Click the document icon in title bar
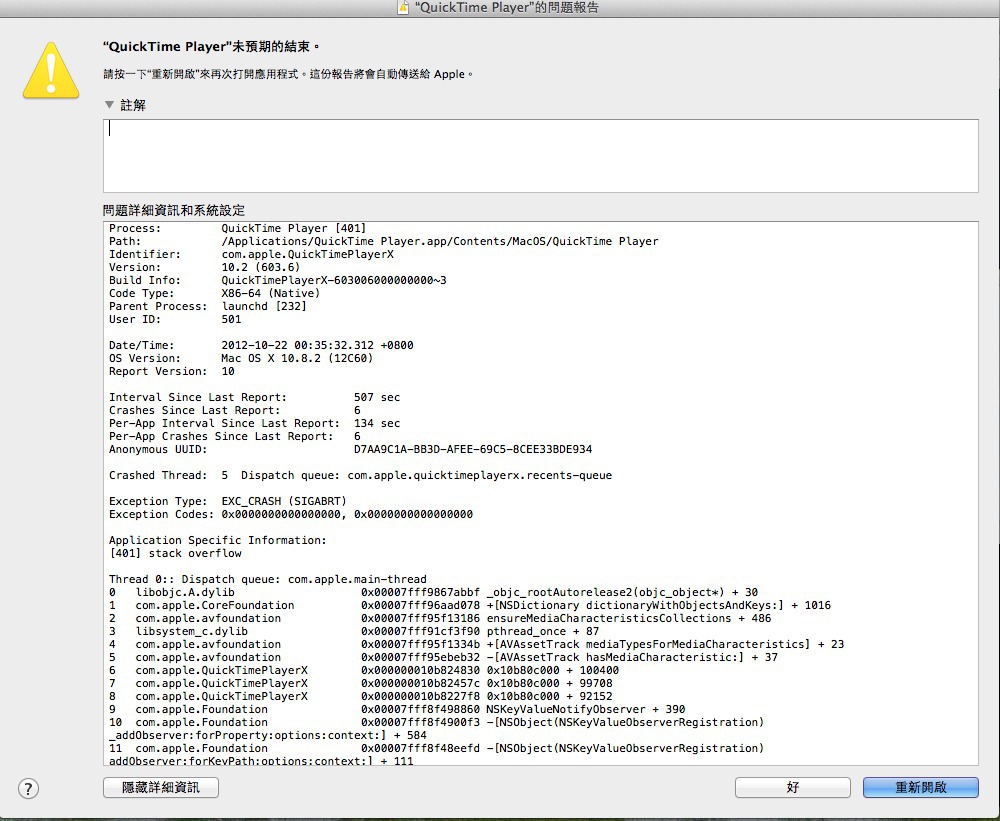The height and width of the screenshot is (821, 1000). coord(403,8)
